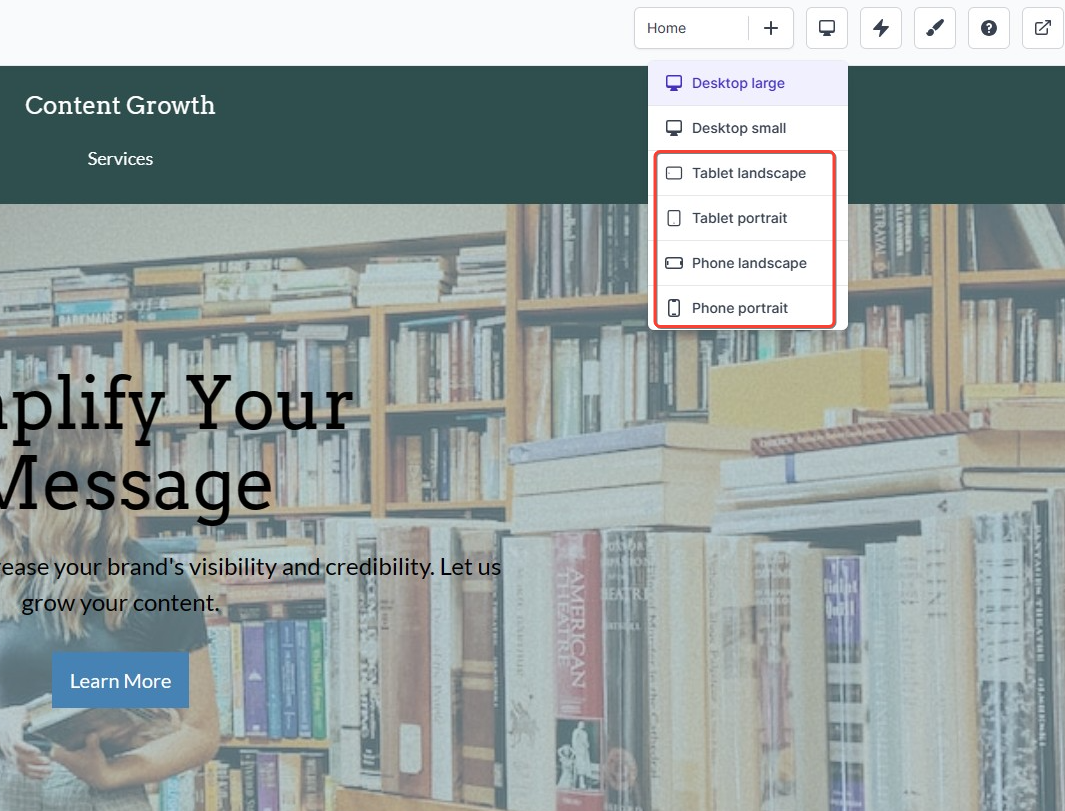Open site in new tab icon
The width and height of the screenshot is (1065, 811).
(x=1043, y=28)
